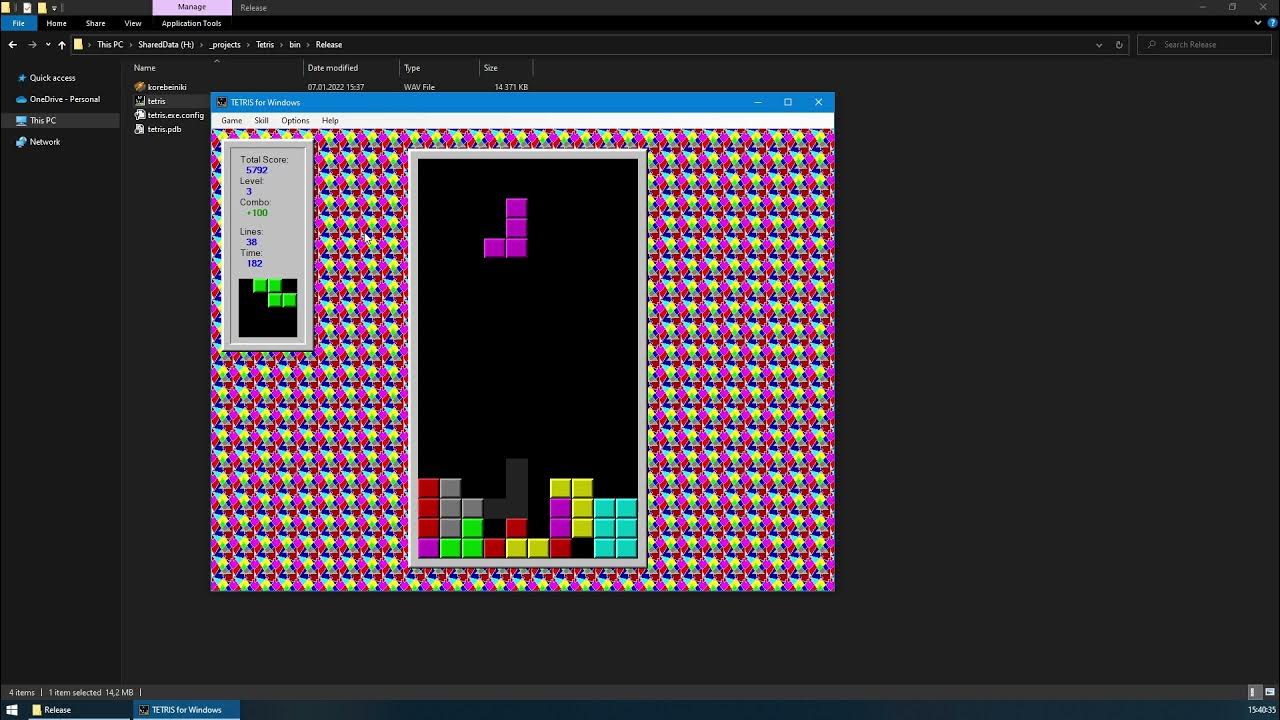
Task: Open the Options menu in TETRIS
Action: [x=295, y=121]
